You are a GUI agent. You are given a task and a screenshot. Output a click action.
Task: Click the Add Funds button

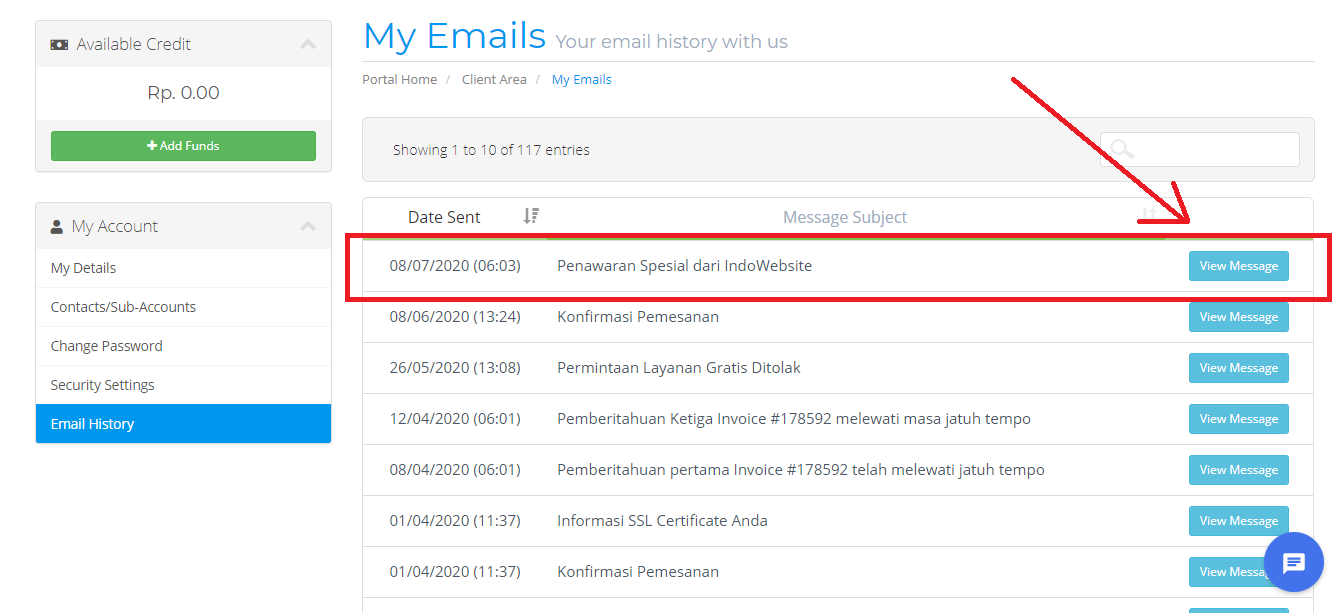(x=183, y=146)
